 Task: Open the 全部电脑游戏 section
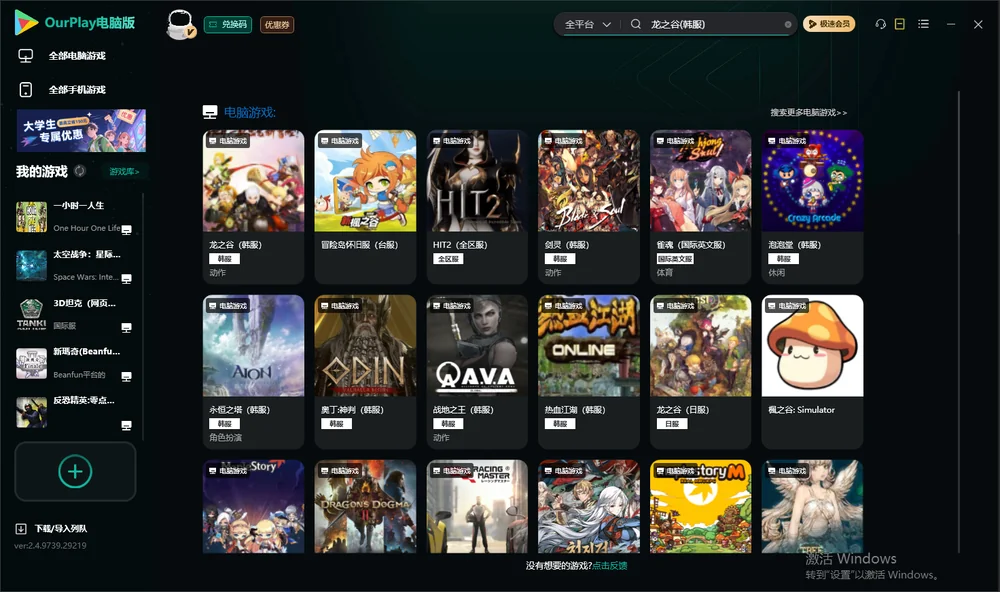coord(77,56)
